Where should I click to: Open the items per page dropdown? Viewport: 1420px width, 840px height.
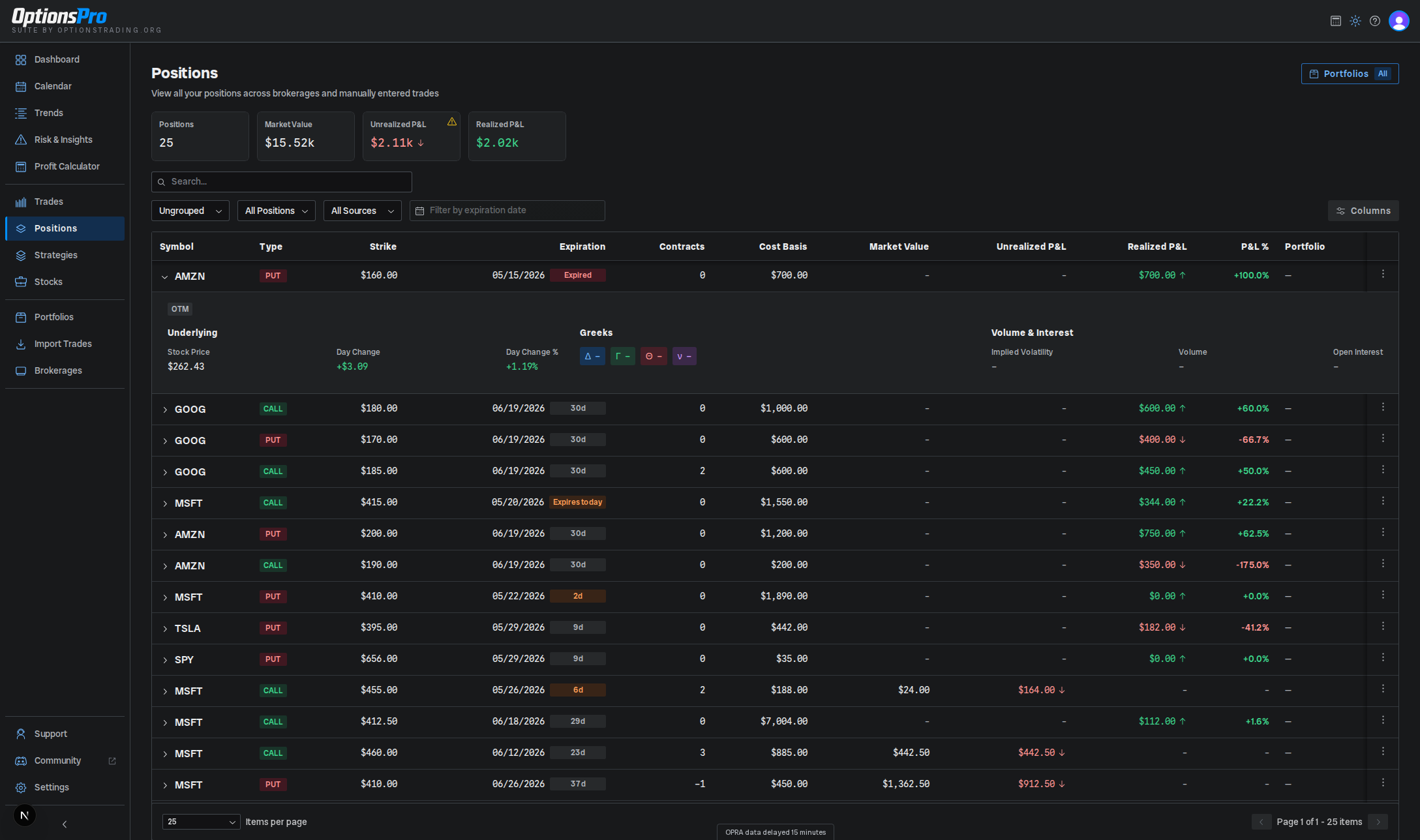202,822
